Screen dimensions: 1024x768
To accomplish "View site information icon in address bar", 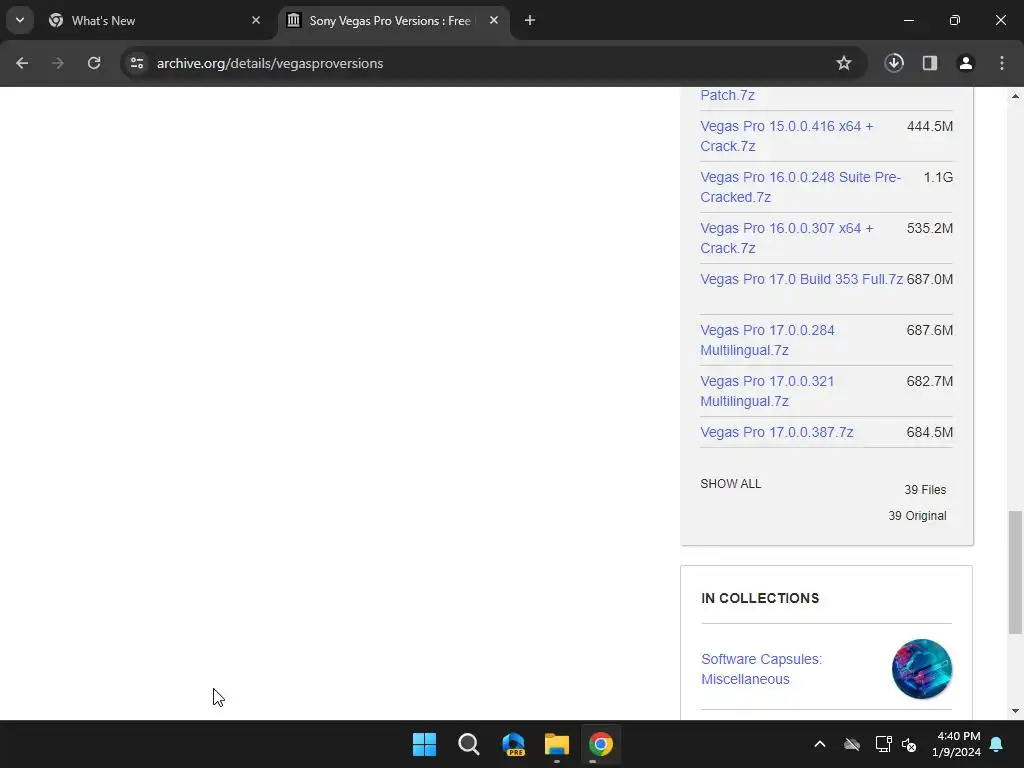I will (137, 63).
